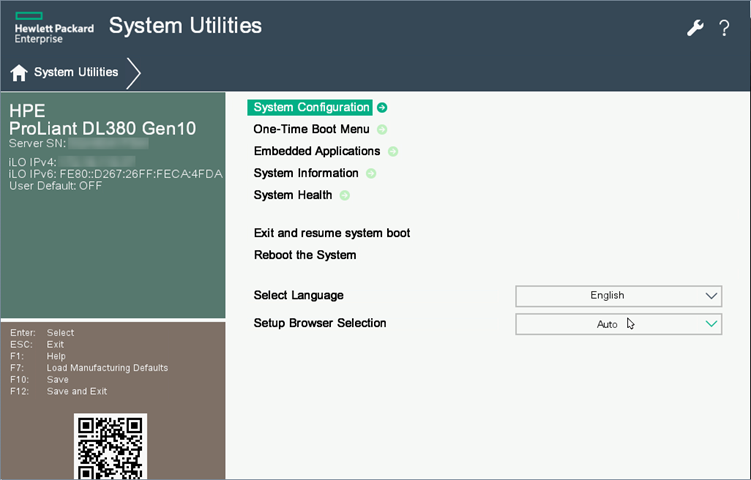Click F7 Load Manufacturing Defaults hint
Screen dimensions: 751x480
(89, 368)
